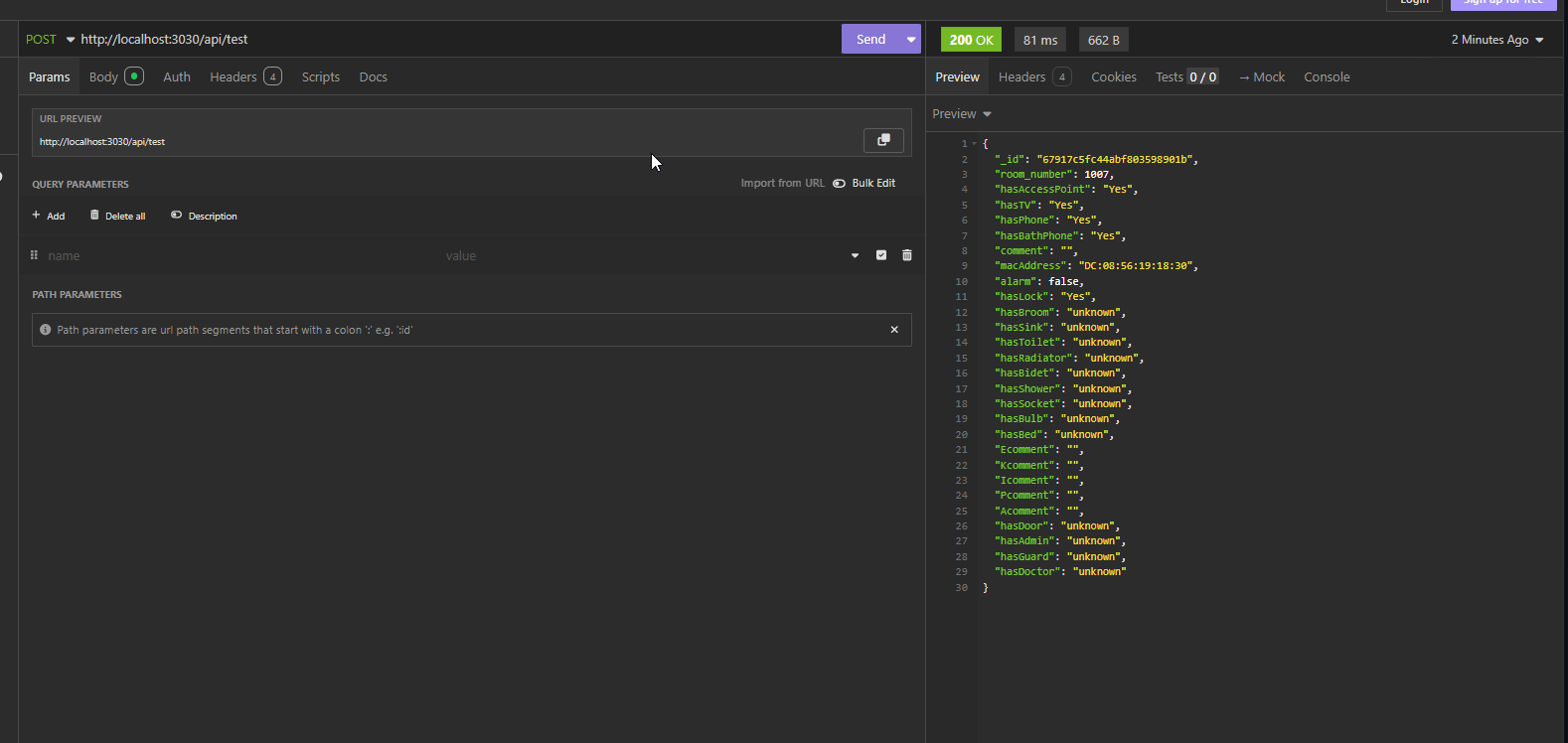
Task: Click Delete all query parameters
Action: pos(117,216)
